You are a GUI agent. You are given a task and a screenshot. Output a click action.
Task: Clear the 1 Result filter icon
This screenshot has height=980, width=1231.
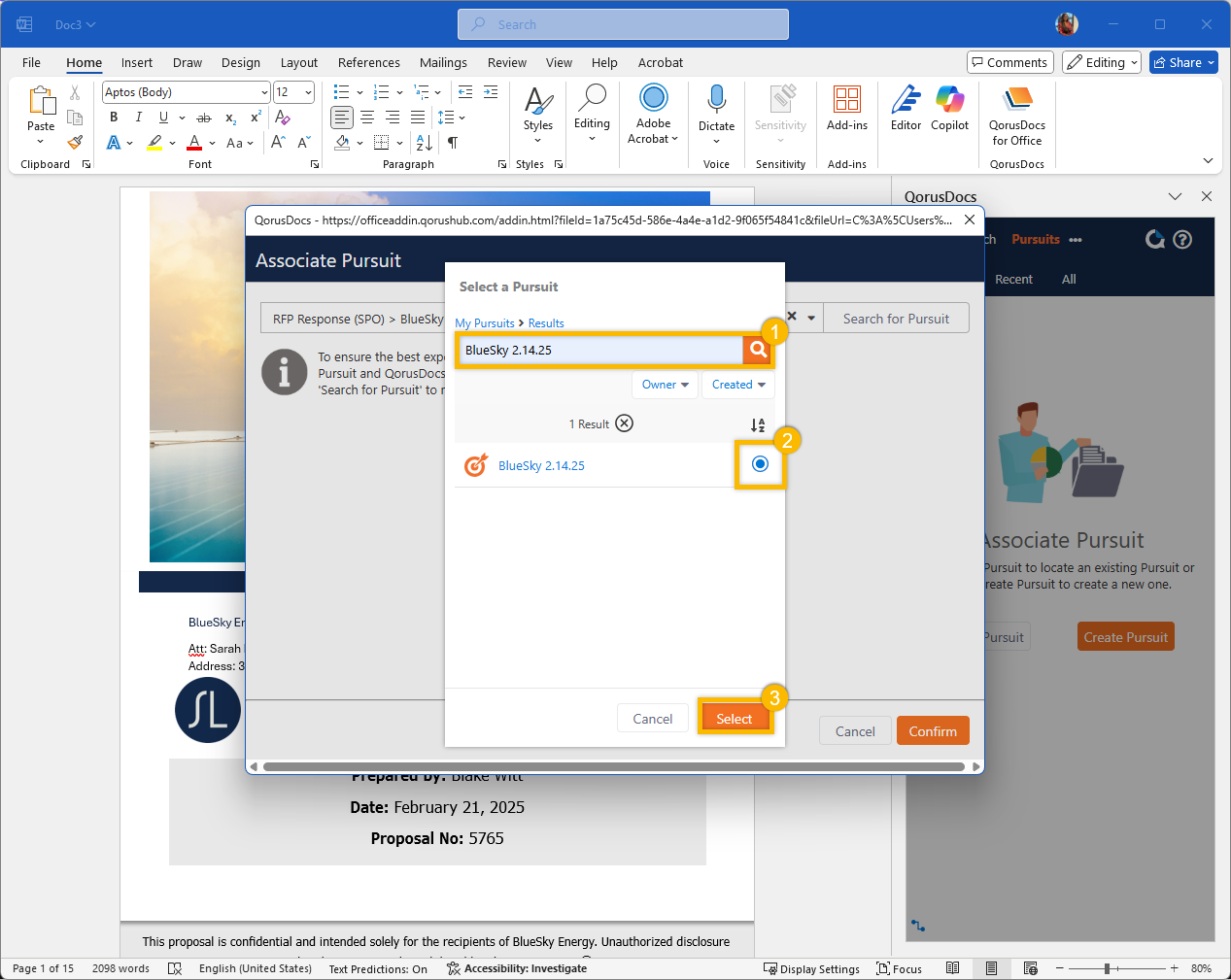(625, 423)
